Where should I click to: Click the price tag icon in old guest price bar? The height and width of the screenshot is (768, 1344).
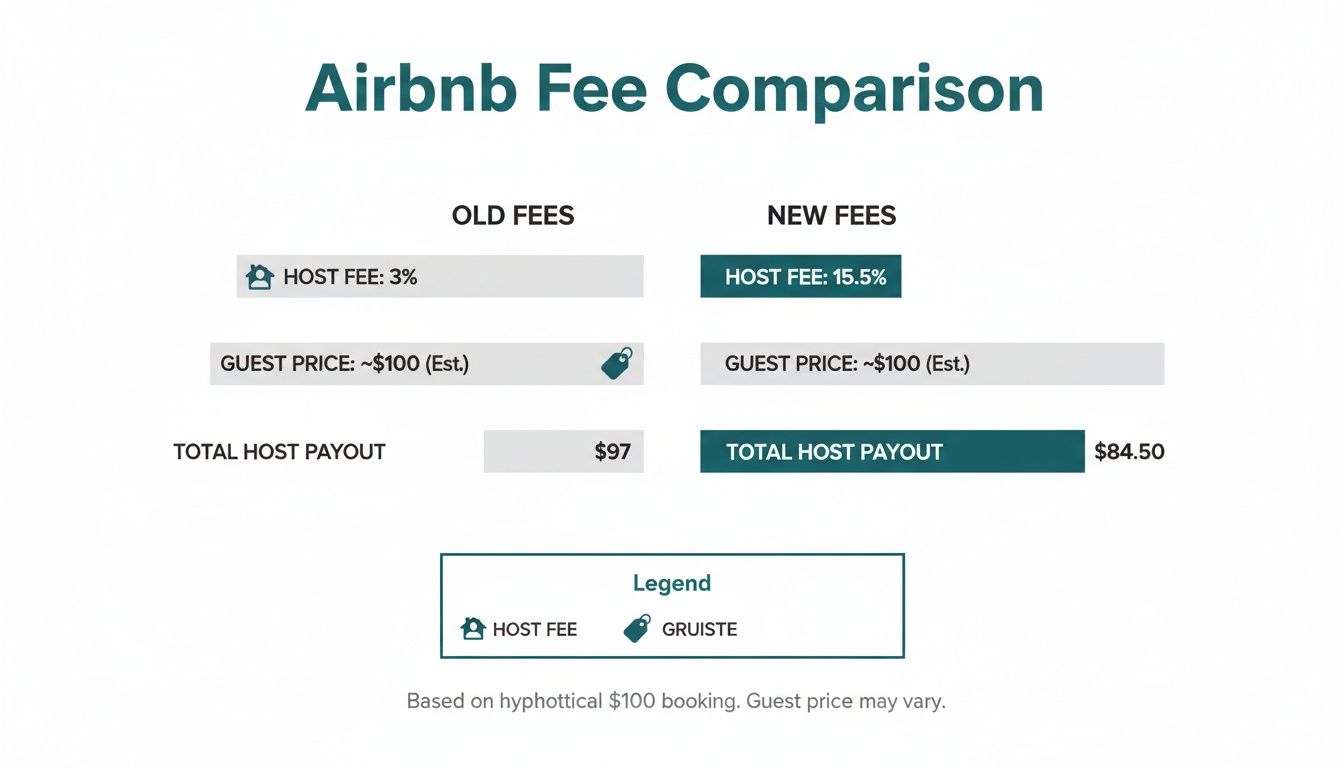tap(616, 363)
